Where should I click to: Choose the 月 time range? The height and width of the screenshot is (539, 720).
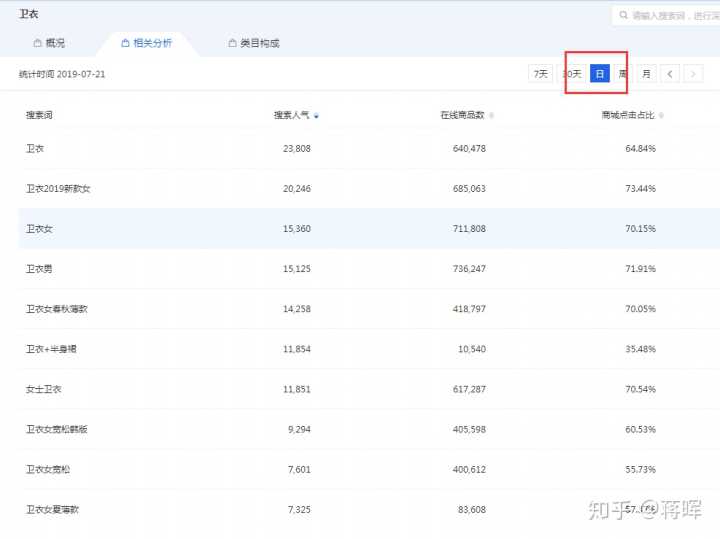coord(646,74)
